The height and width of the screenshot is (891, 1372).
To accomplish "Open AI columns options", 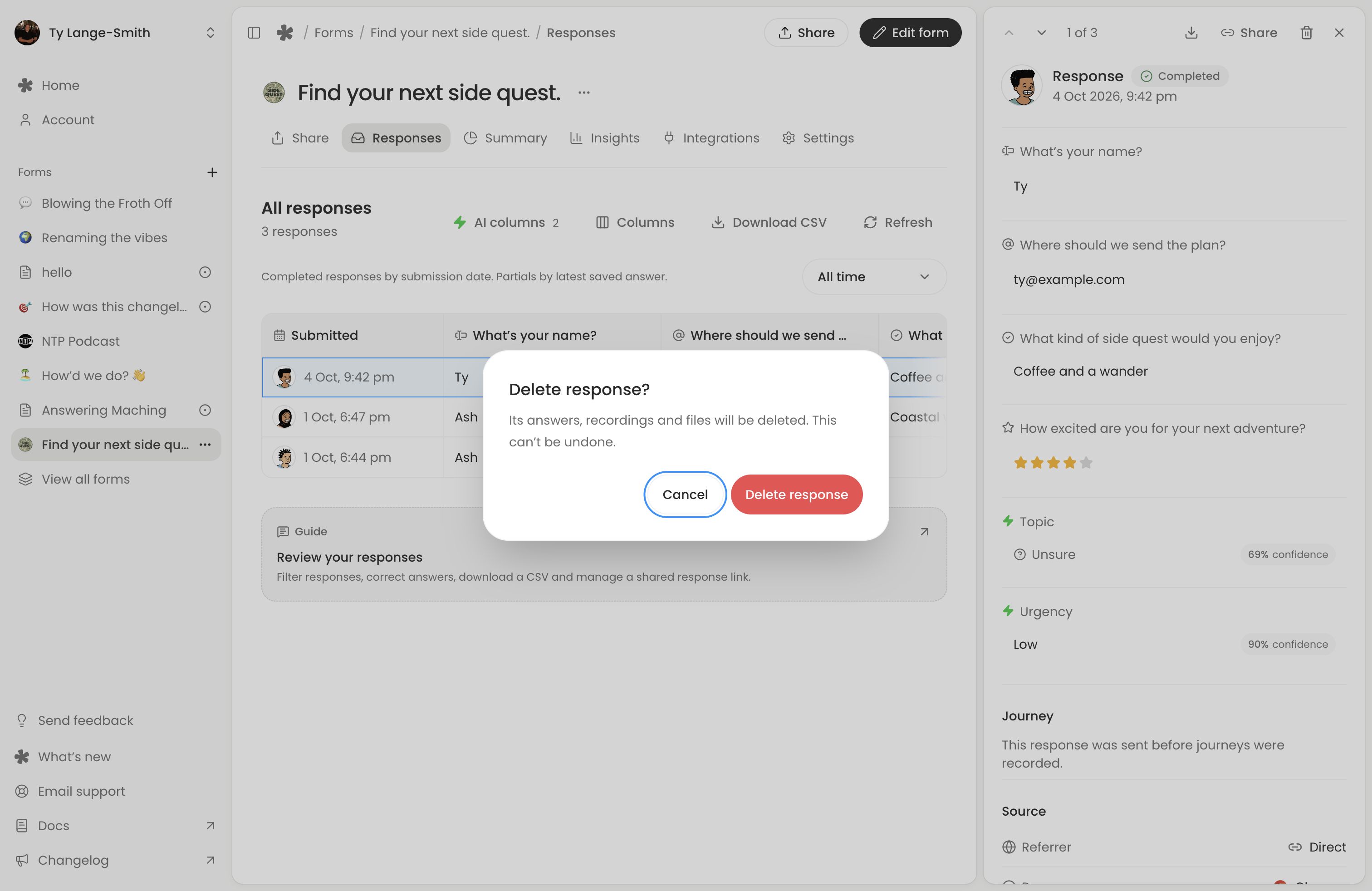I will pyautogui.click(x=506, y=222).
